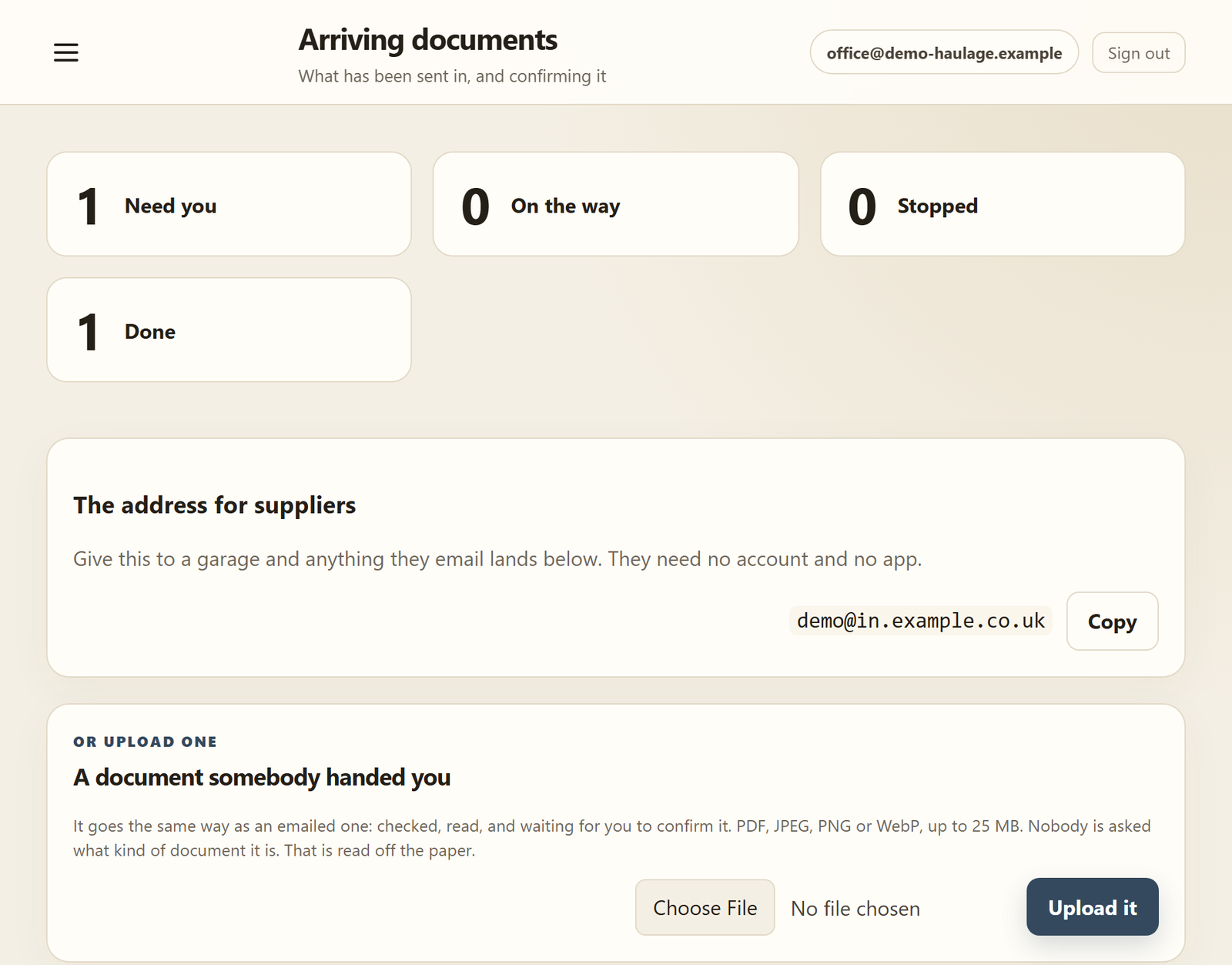Click the Arriving documents heading

coord(427,40)
